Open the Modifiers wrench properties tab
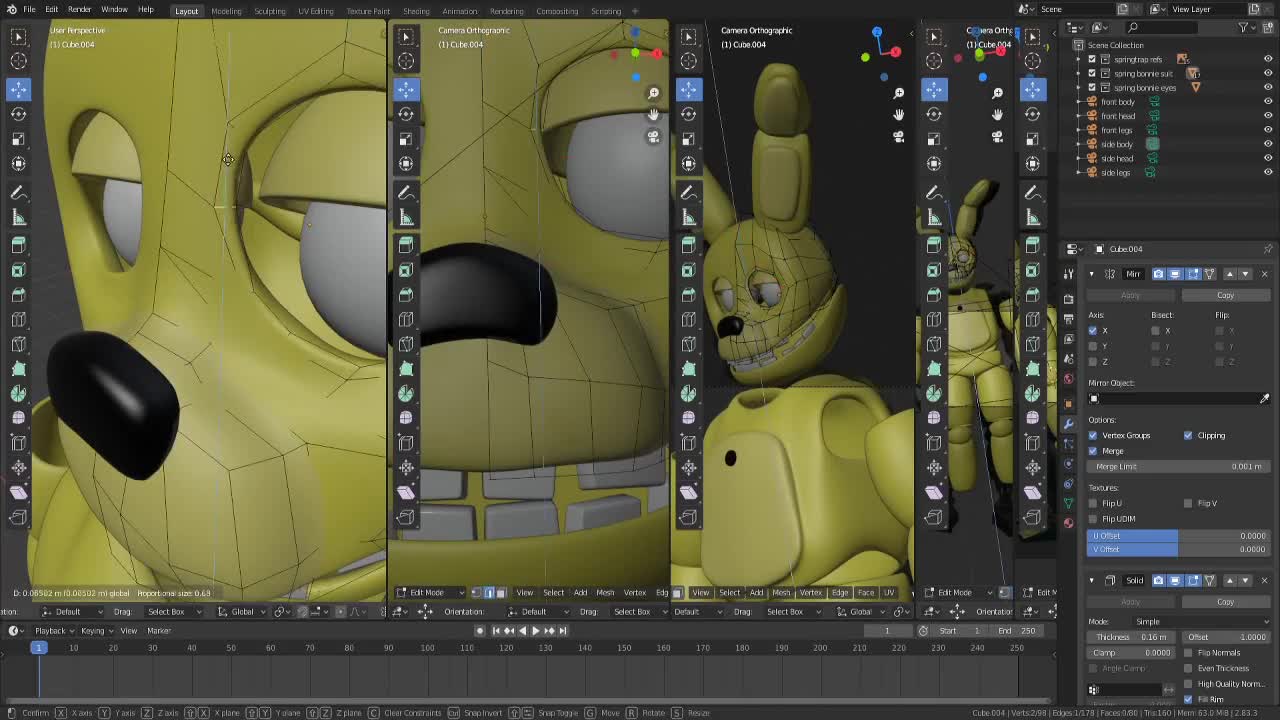 pos(1068,423)
